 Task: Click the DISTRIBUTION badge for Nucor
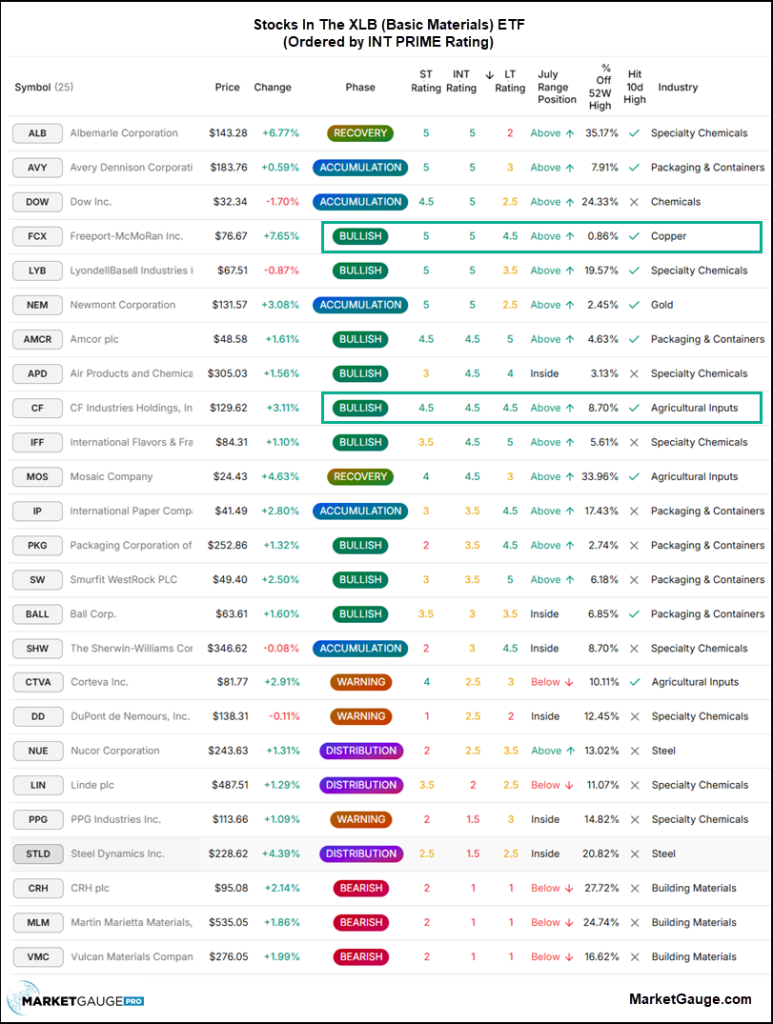[x=361, y=751]
